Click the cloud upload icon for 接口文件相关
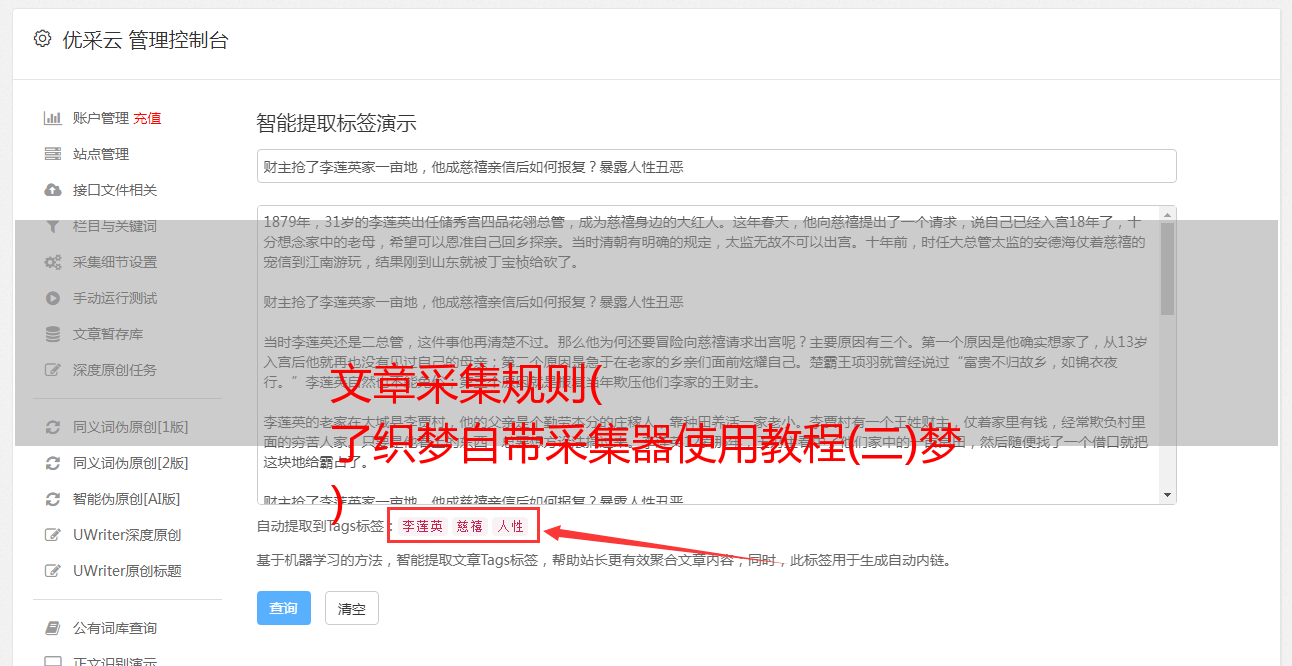The height and width of the screenshot is (666, 1292). (x=53, y=190)
